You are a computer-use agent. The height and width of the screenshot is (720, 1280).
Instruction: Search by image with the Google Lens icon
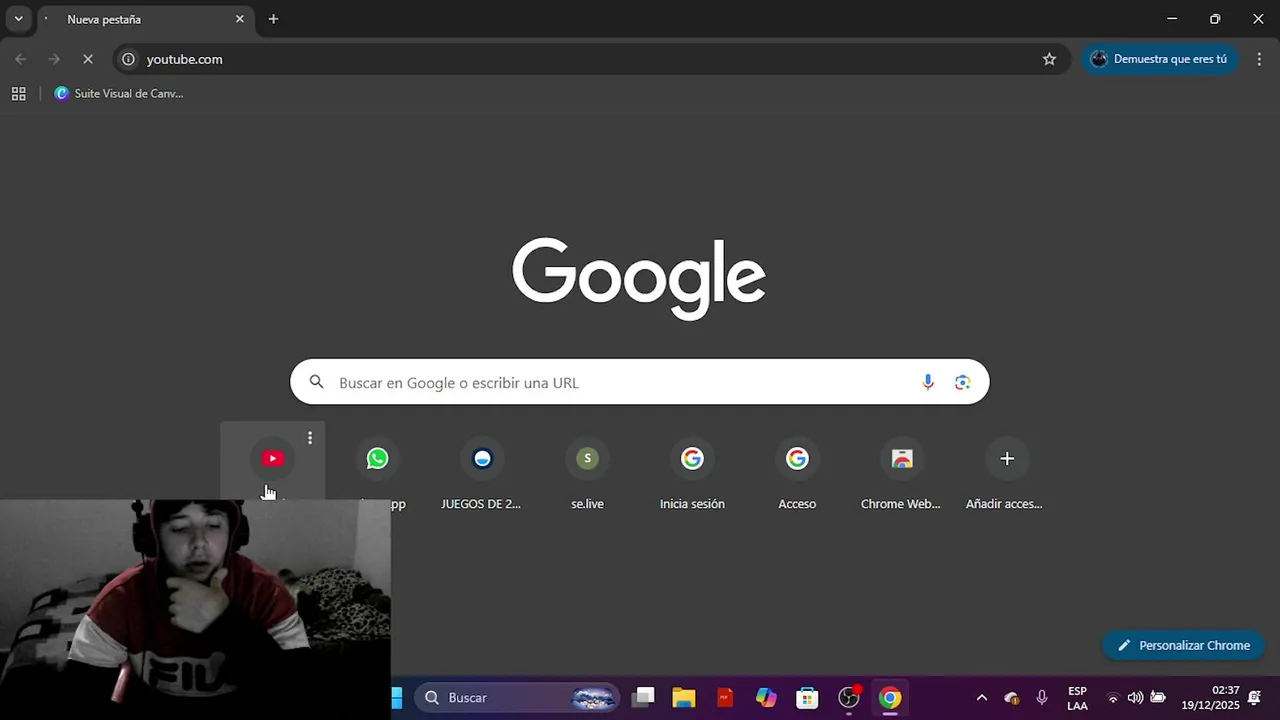pos(962,382)
